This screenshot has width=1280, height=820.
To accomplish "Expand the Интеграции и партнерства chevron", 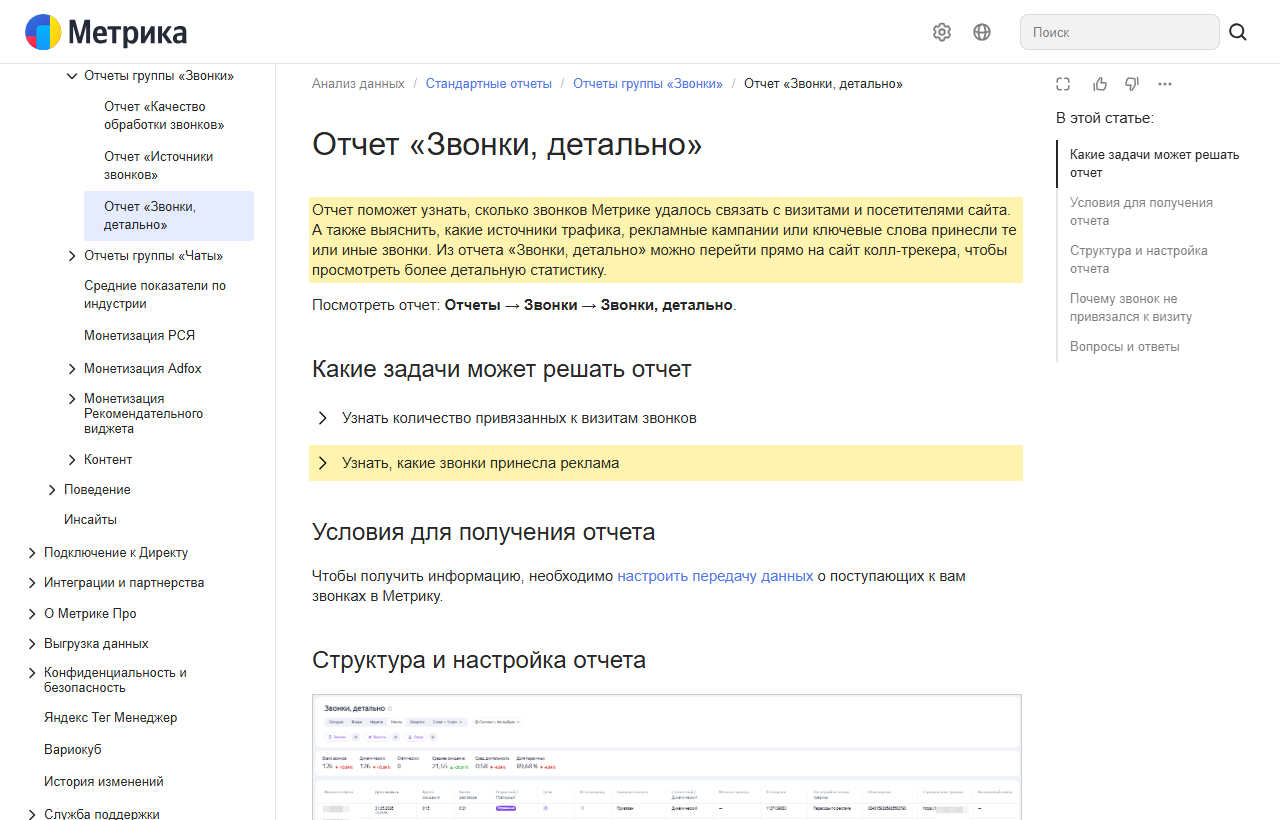I will [32, 583].
